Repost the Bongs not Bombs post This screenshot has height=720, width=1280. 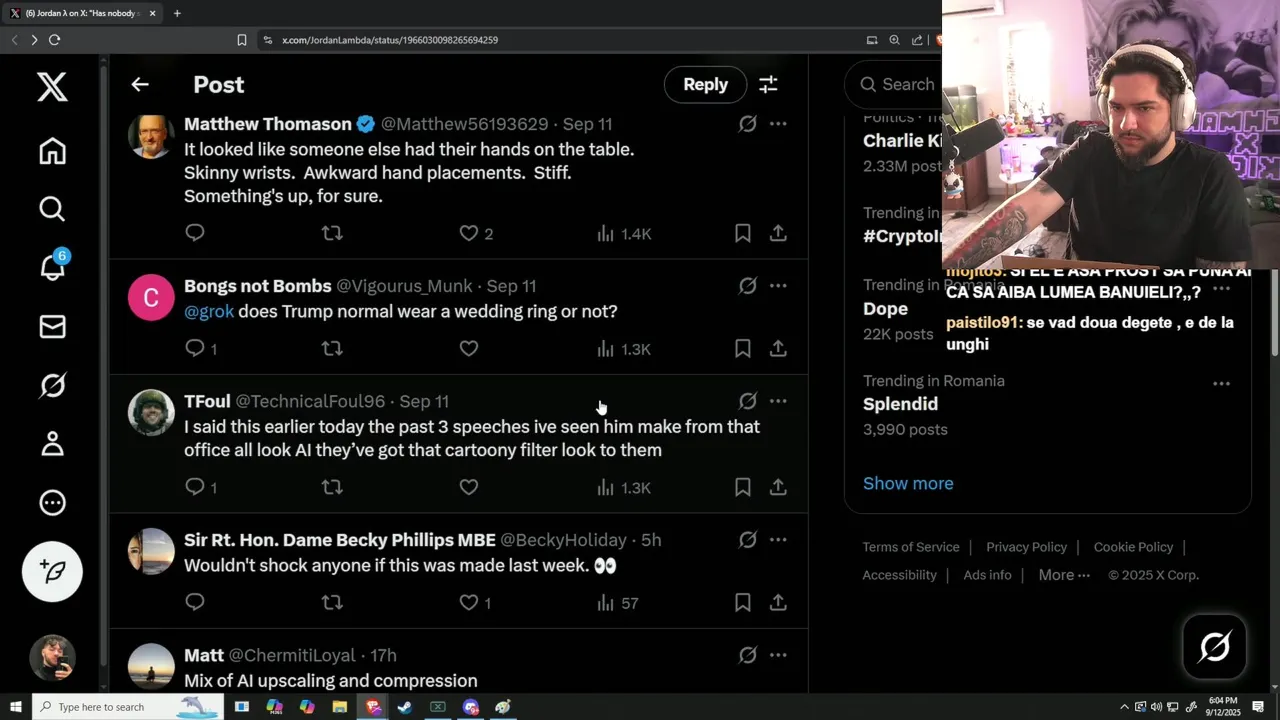tap(332, 348)
